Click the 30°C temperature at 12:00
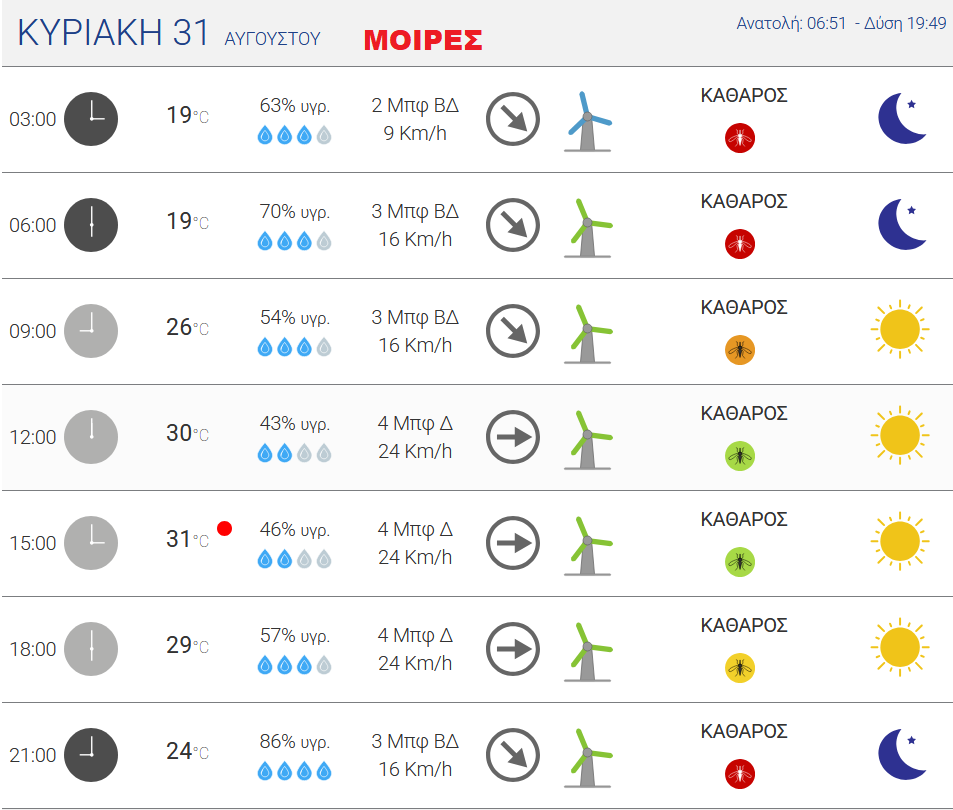This screenshot has height=810, width=953. pos(187,433)
